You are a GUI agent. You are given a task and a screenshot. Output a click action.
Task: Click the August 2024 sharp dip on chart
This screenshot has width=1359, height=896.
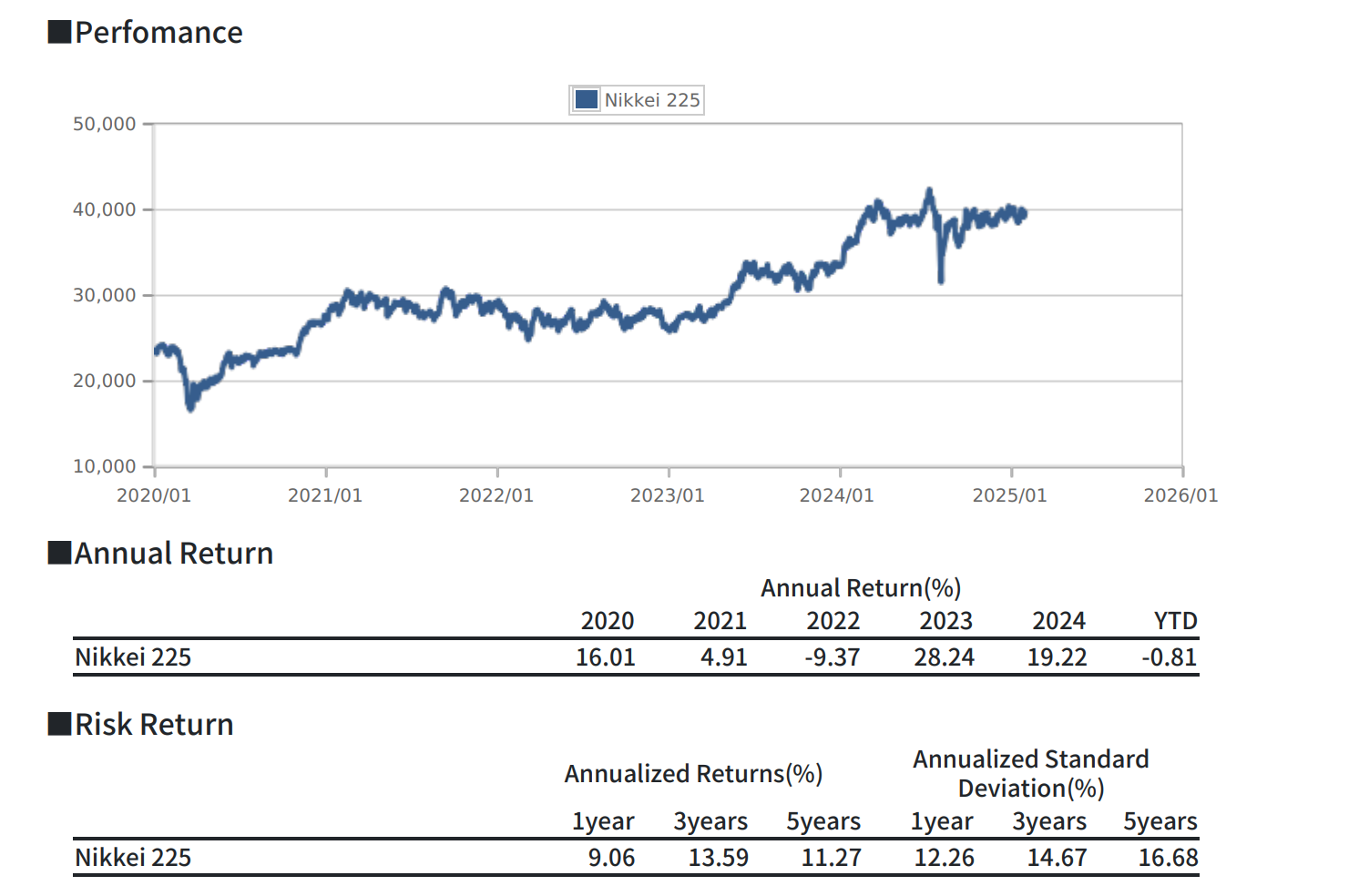941,280
